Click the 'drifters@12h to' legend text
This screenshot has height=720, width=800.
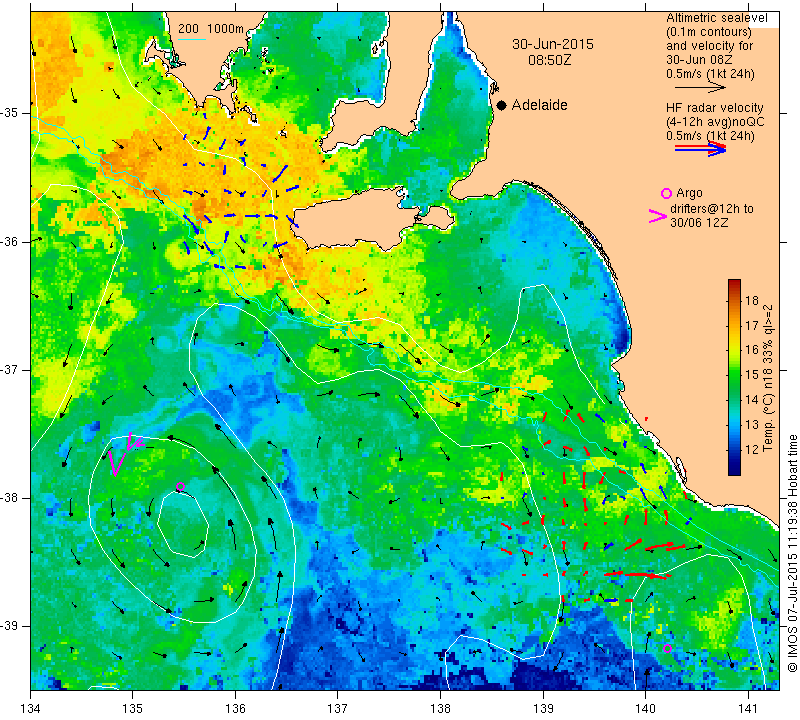(712, 209)
